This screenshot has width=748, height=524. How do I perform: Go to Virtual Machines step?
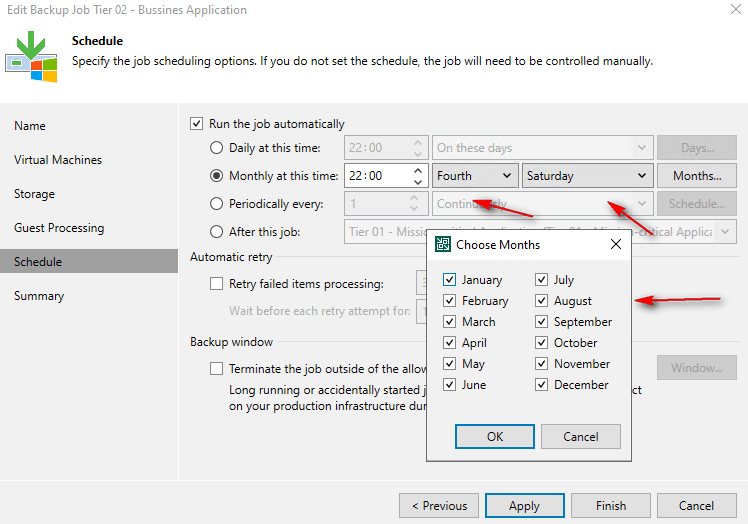(x=58, y=160)
